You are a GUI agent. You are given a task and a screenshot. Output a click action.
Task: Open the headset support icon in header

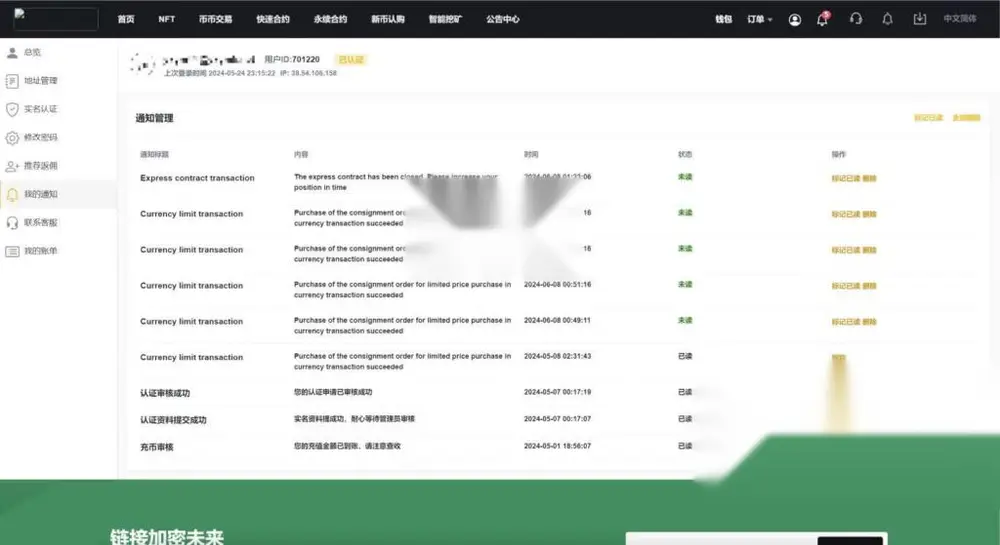coord(856,19)
